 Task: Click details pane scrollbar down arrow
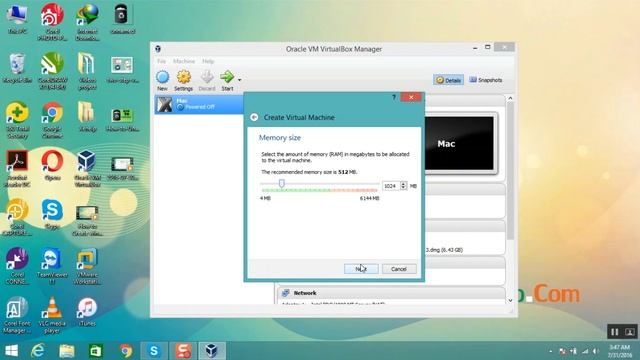coord(510,300)
